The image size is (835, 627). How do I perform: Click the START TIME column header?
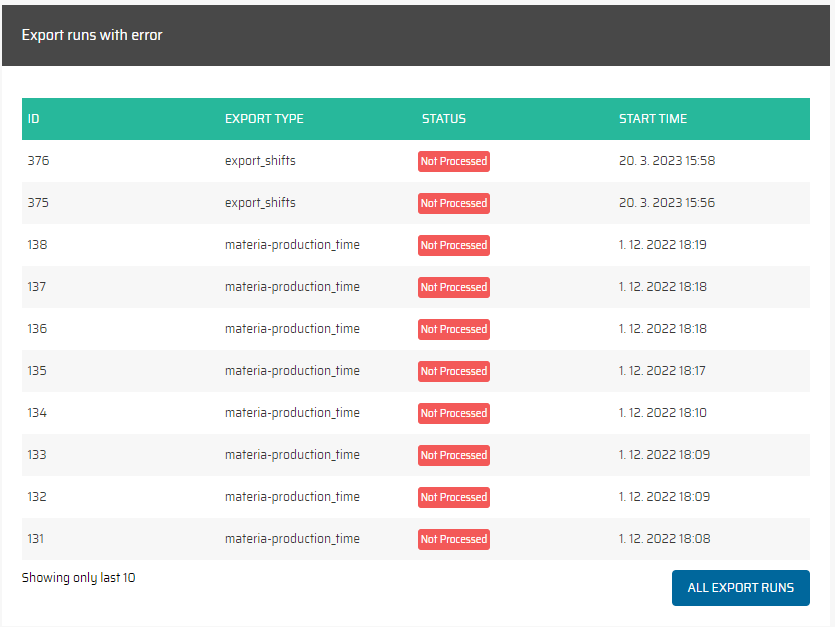tap(652, 119)
